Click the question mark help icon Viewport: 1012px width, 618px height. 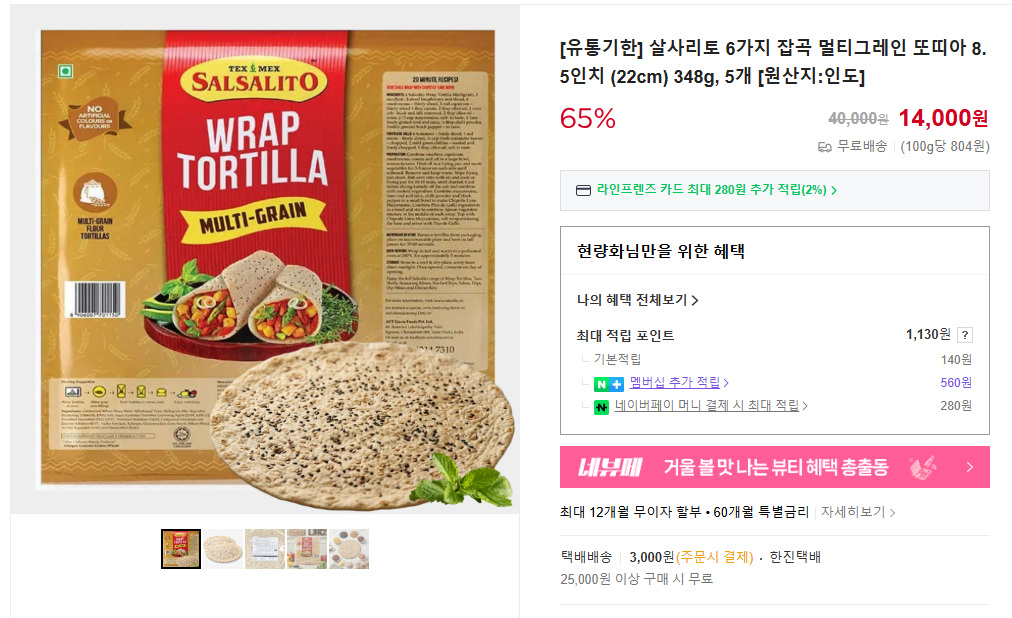(964, 335)
